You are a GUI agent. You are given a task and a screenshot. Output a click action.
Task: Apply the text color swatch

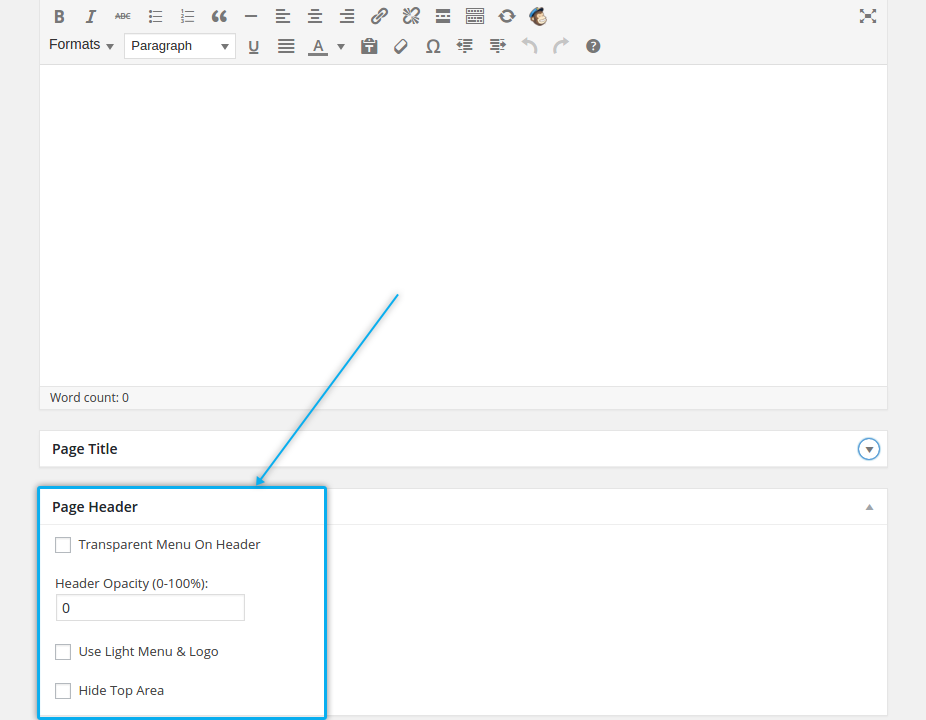[x=317, y=46]
